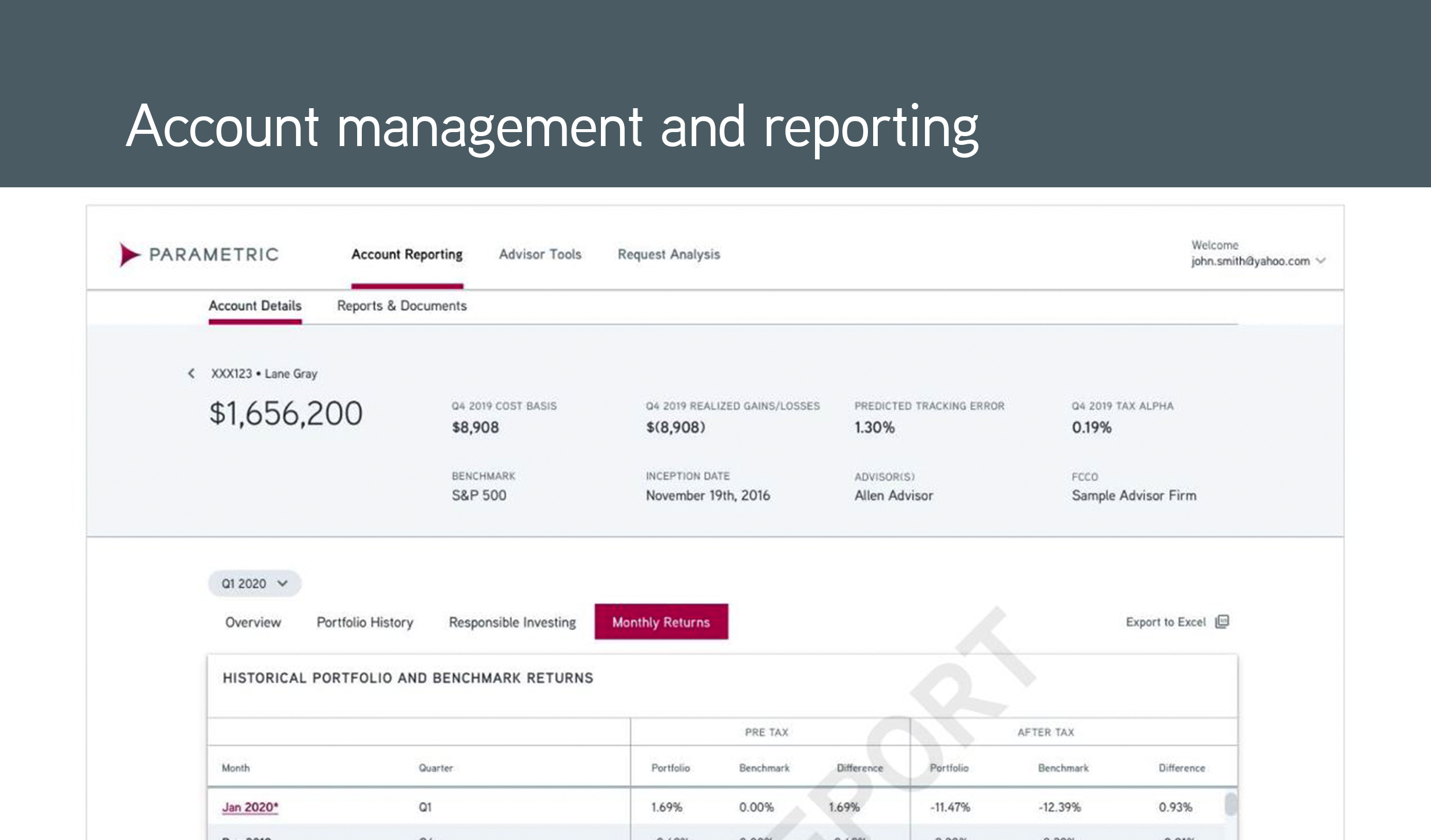Select the Account Reporting navigation item
This screenshot has height=840, width=1431.
tap(407, 254)
